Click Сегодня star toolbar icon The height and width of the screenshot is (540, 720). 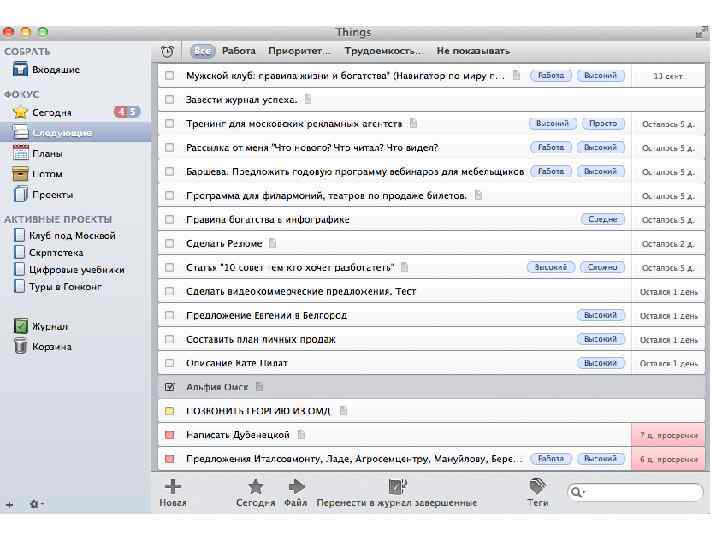click(255, 486)
